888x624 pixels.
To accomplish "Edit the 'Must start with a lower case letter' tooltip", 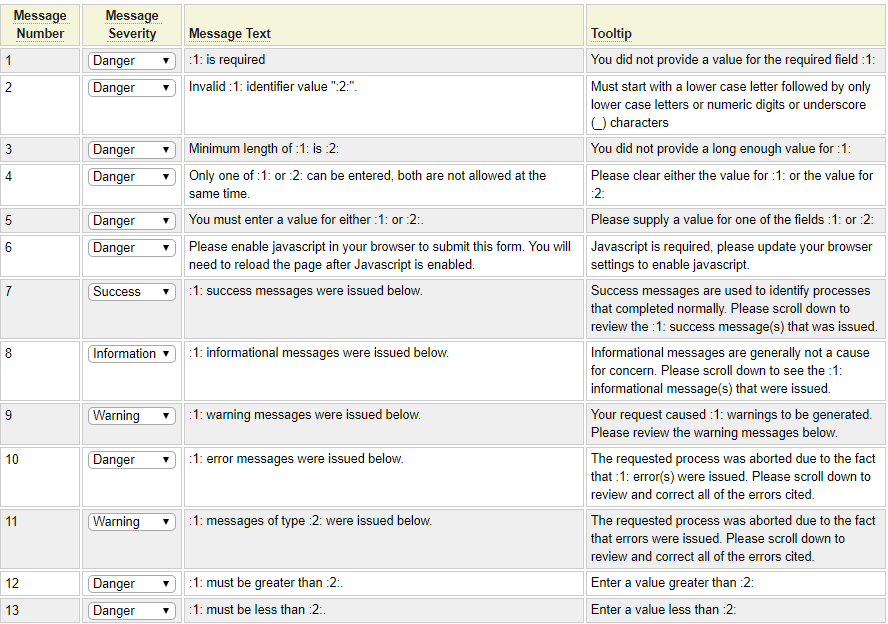I will [735, 105].
